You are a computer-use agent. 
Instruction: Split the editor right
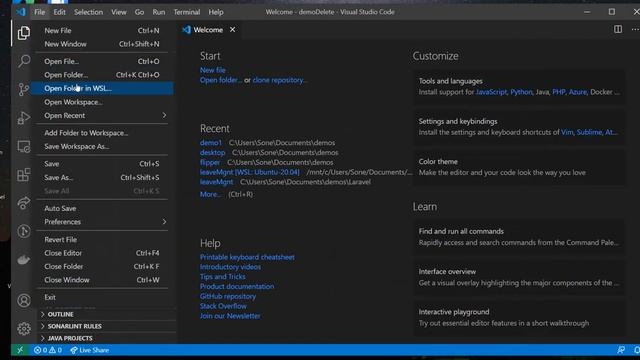(x=618, y=29)
